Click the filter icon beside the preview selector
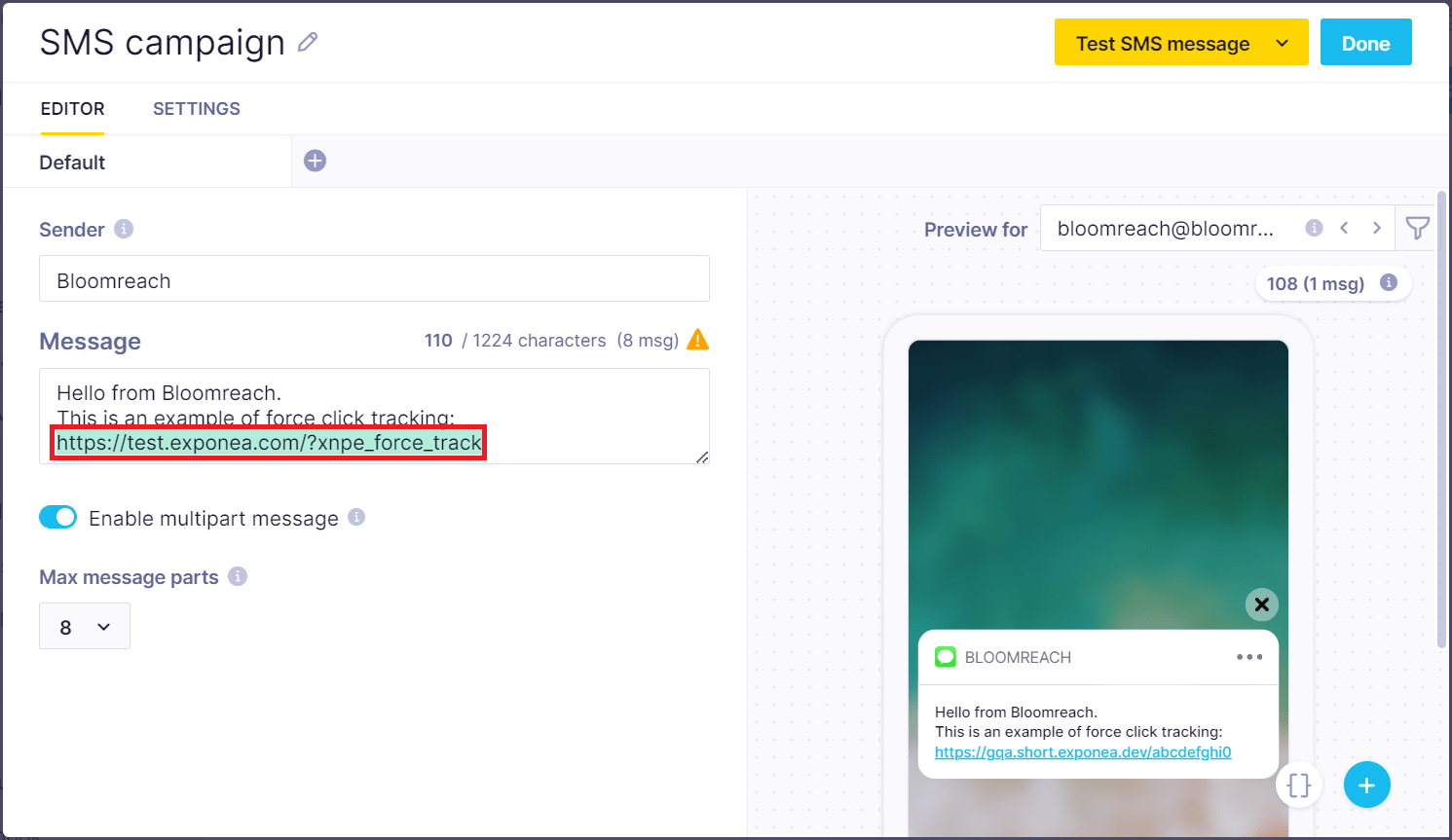 pos(1418,227)
